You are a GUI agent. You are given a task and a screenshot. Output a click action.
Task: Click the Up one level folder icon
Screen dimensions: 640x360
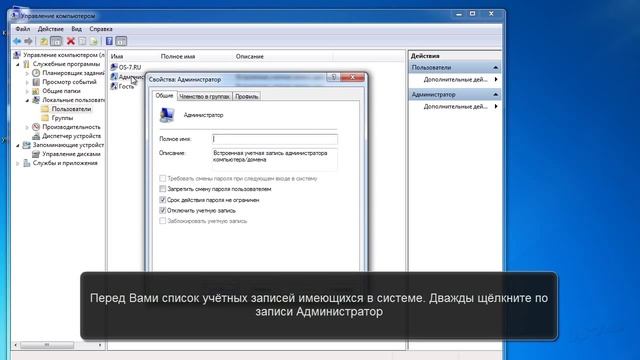pyautogui.click(x=44, y=41)
